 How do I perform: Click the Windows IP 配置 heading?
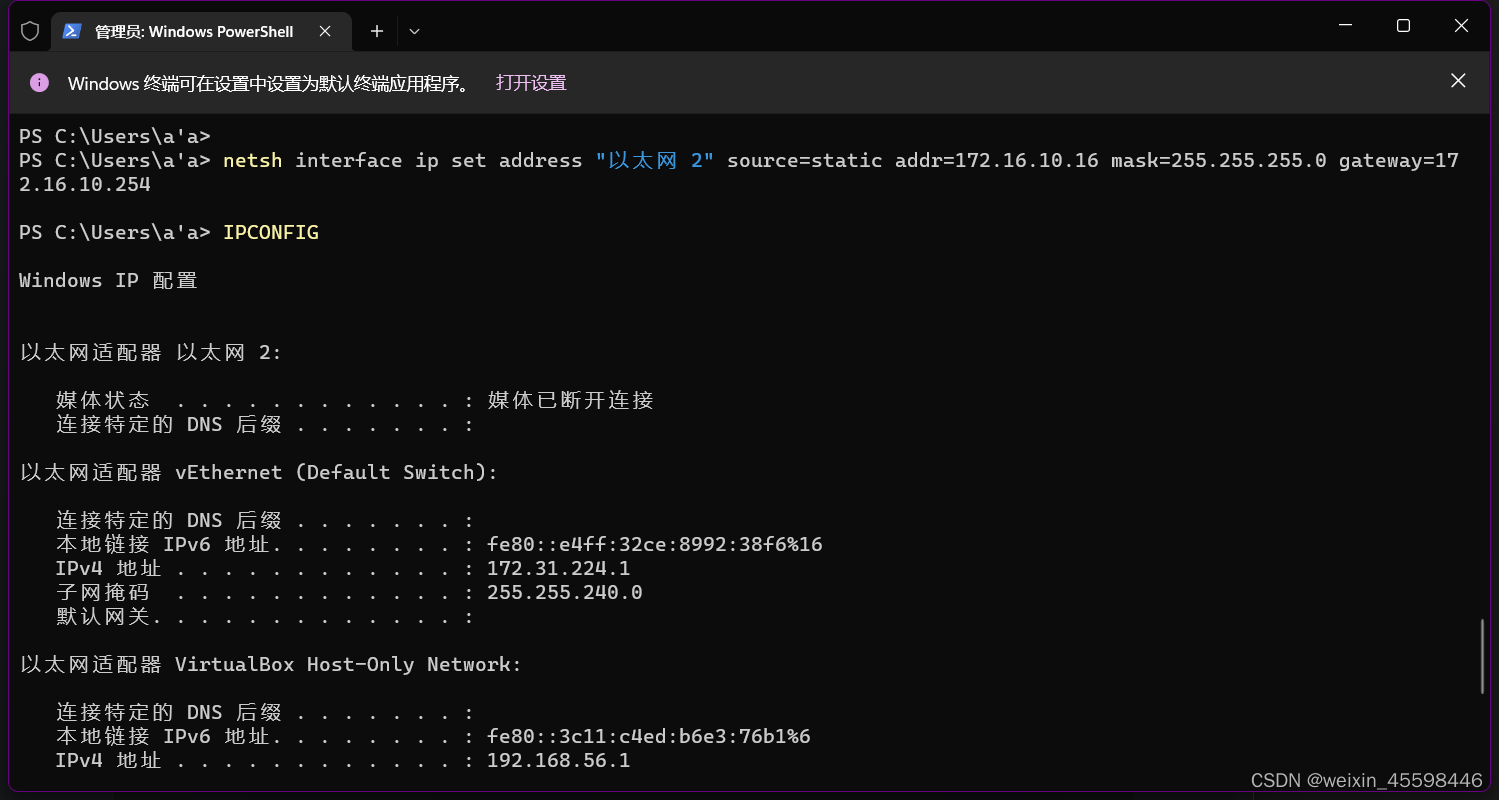[x=108, y=280]
